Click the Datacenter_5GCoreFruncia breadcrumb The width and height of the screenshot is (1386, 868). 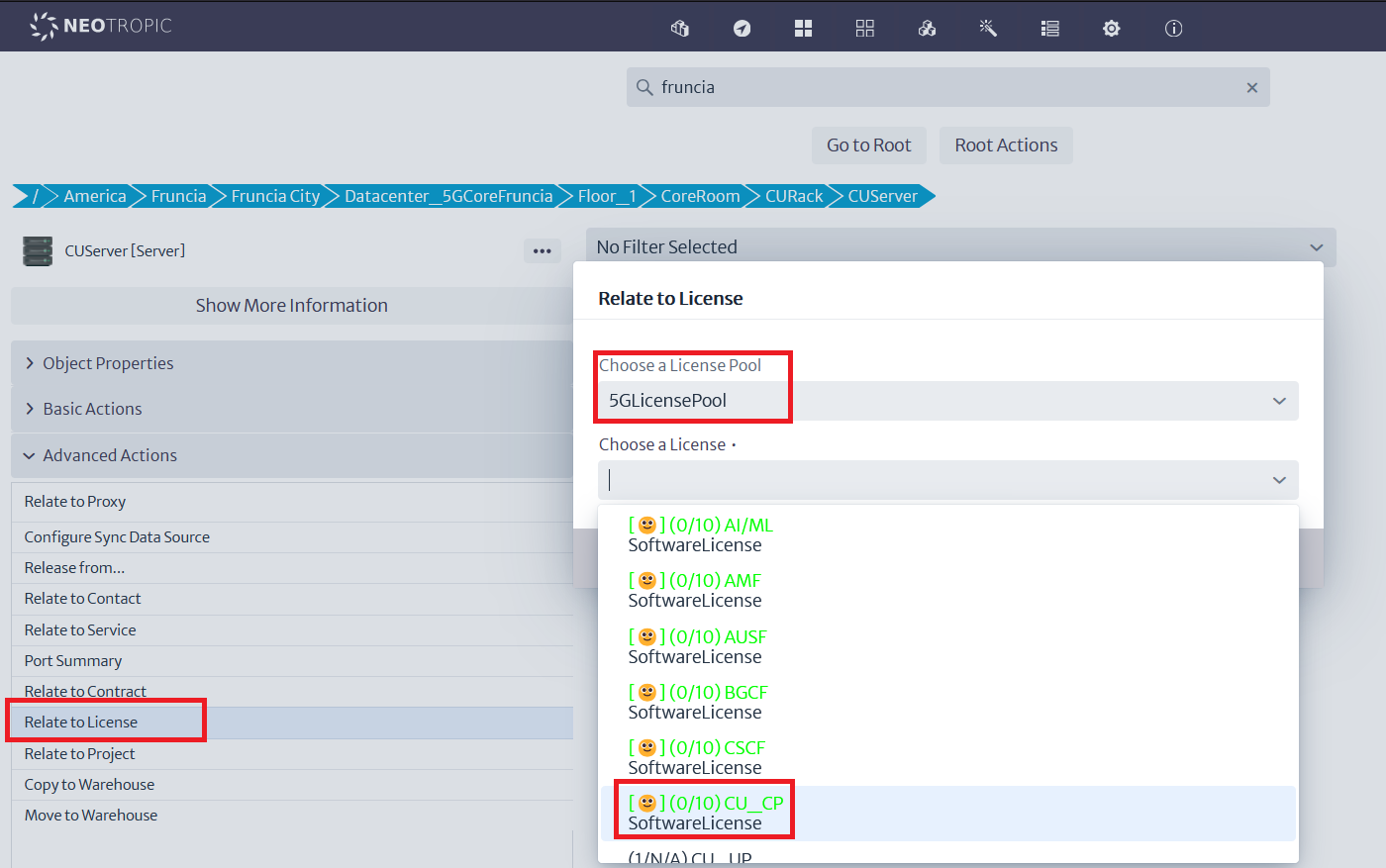pos(447,196)
